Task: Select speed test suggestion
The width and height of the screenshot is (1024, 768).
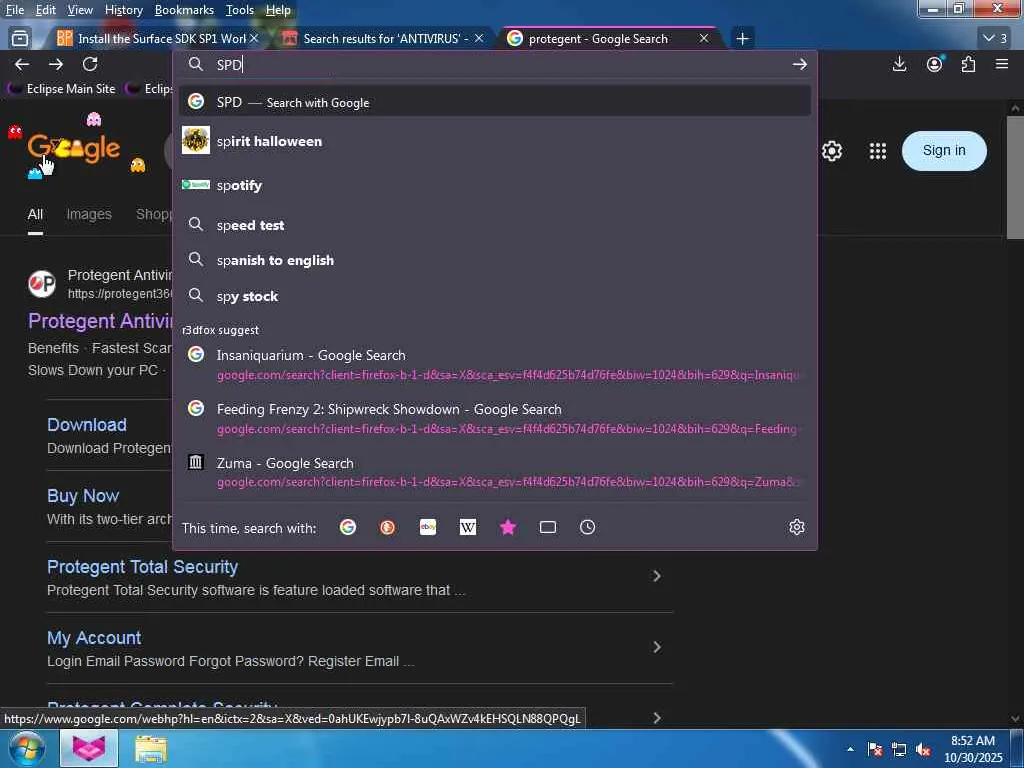Action: 494,225
